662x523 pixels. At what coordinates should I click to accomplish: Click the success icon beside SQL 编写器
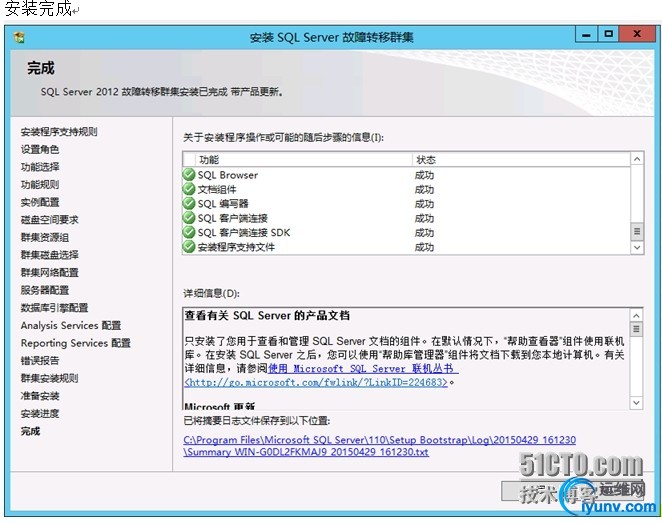click(189, 203)
